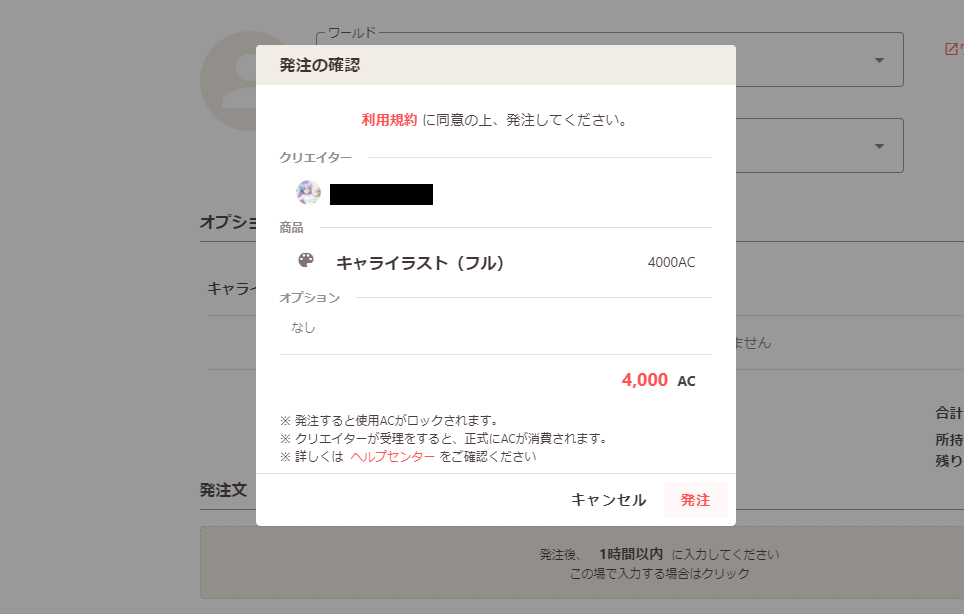Click the red external-link icon at top right

tap(951, 49)
